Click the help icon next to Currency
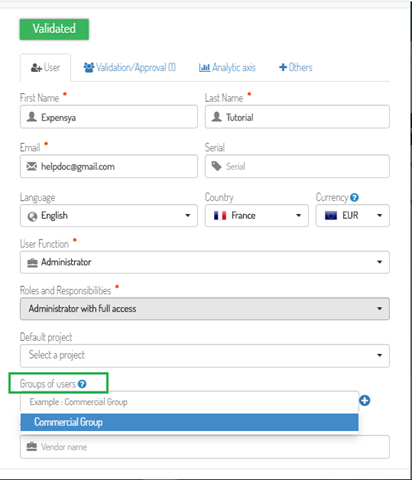Screen dimensions: 412x480 [354, 198]
